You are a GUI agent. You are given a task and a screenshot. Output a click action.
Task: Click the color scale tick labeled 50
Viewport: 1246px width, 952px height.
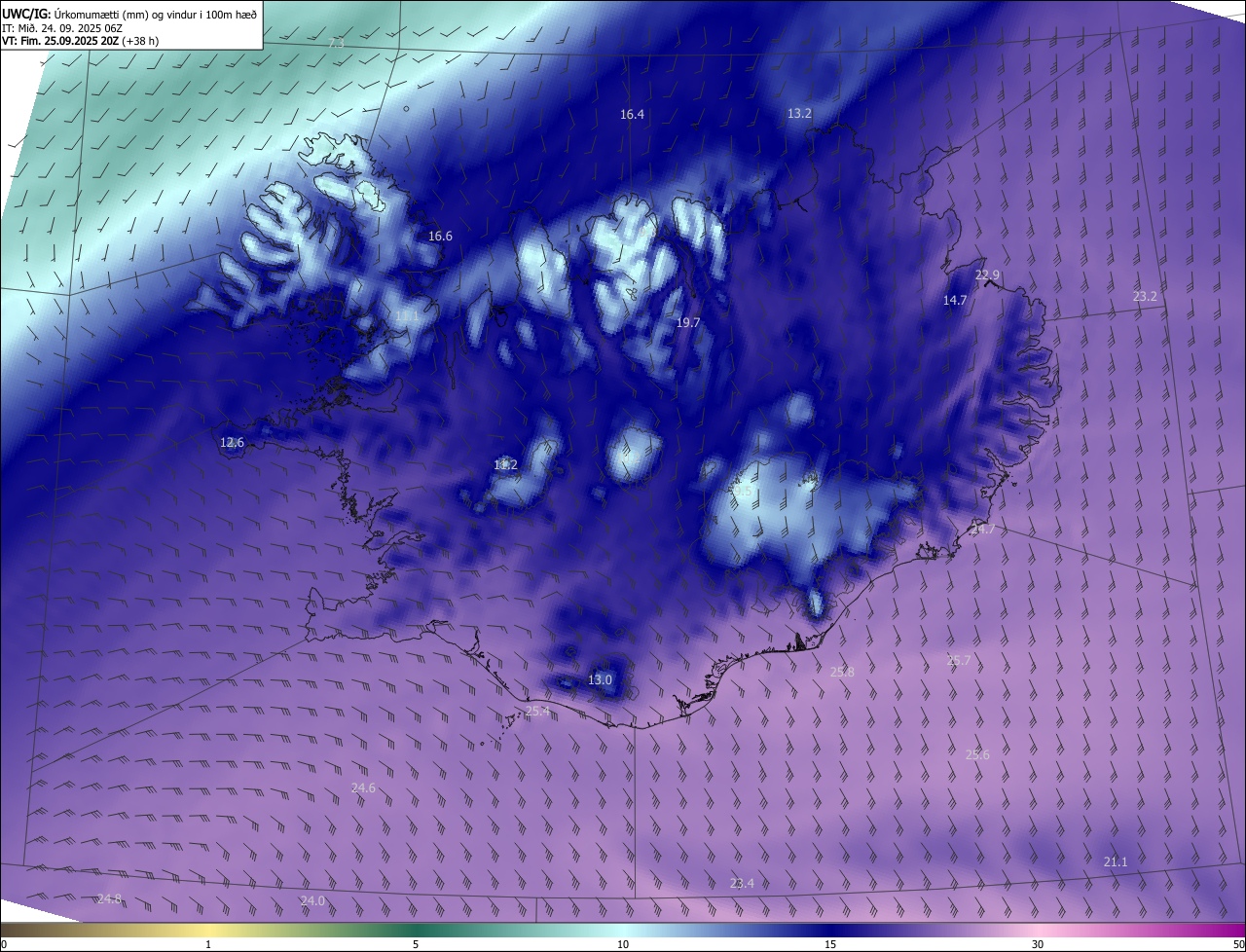tap(1238, 944)
